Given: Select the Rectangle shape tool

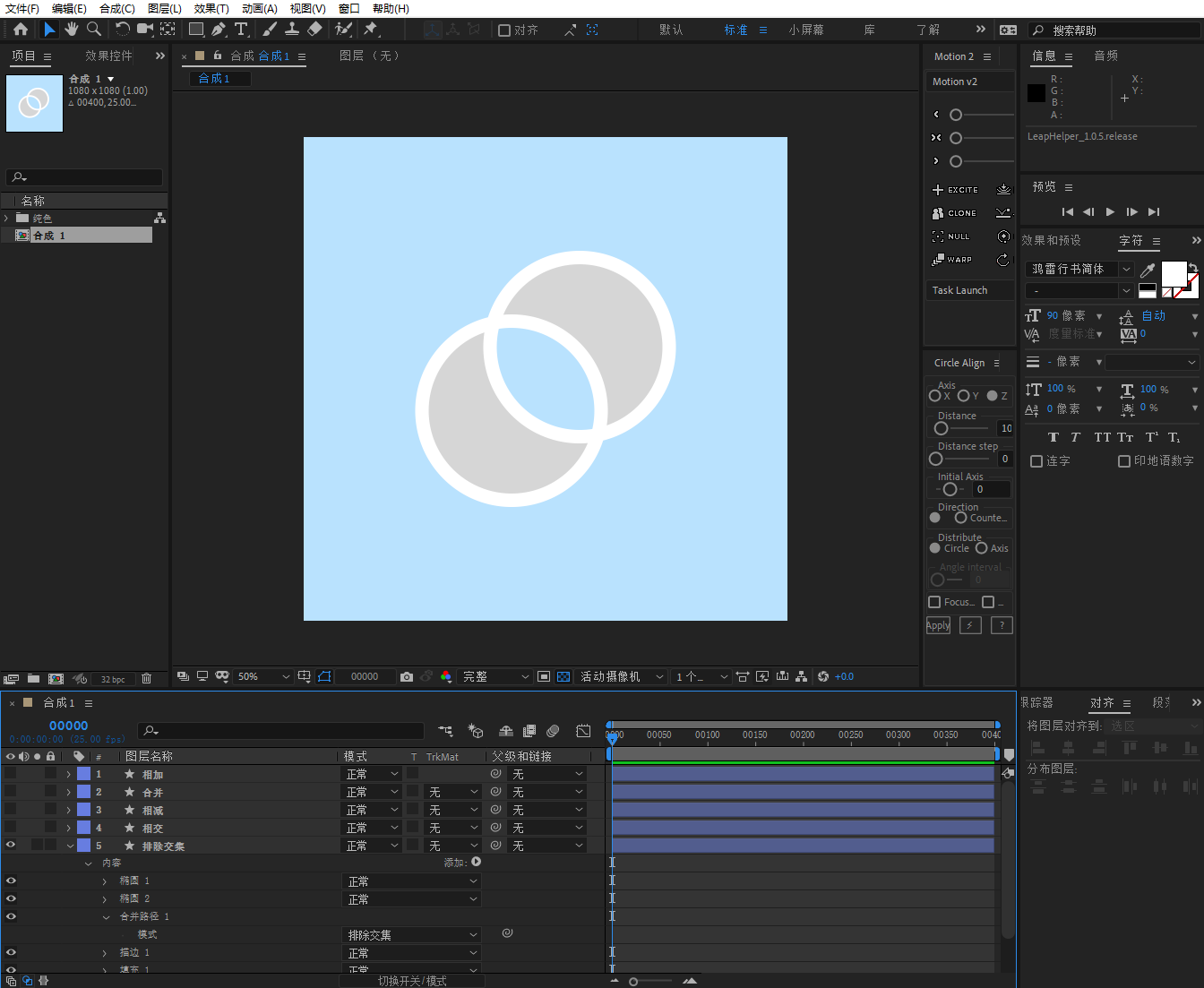Looking at the screenshot, I should pyautogui.click(x=196, y=30).
